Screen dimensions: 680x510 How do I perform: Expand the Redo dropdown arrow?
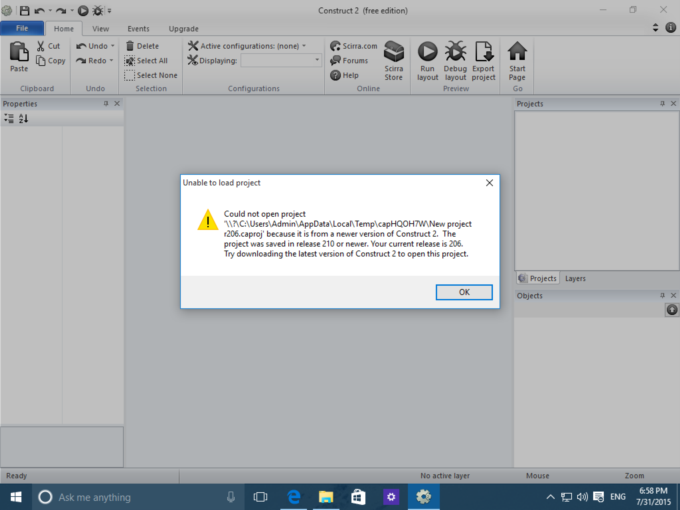111,61
